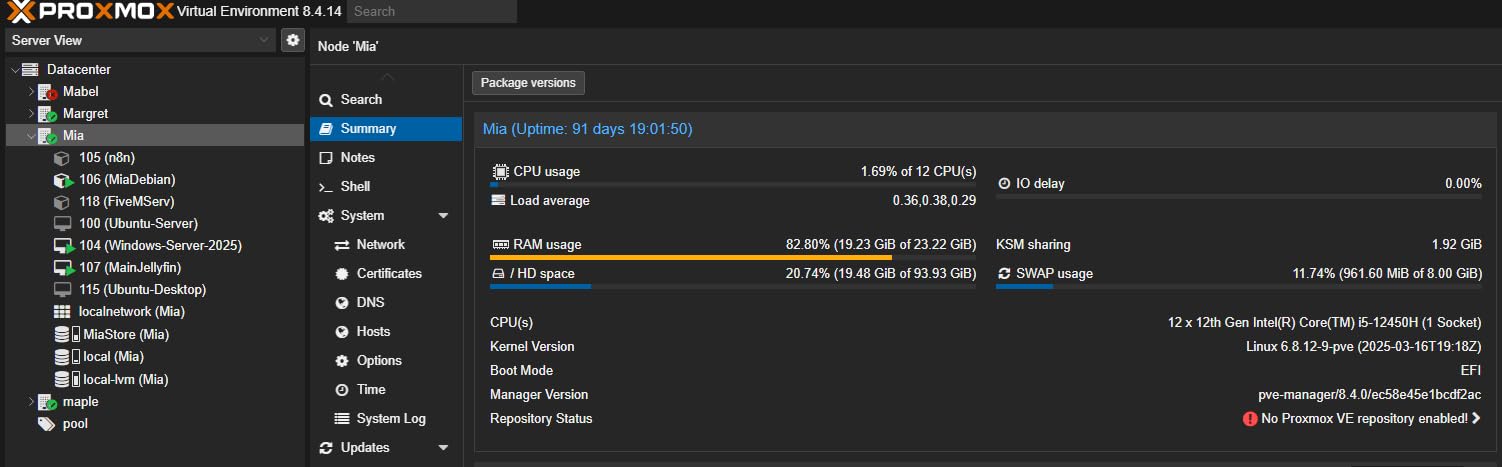
Task: Click the Mabel node status icon
Action: tap(47, 92)
